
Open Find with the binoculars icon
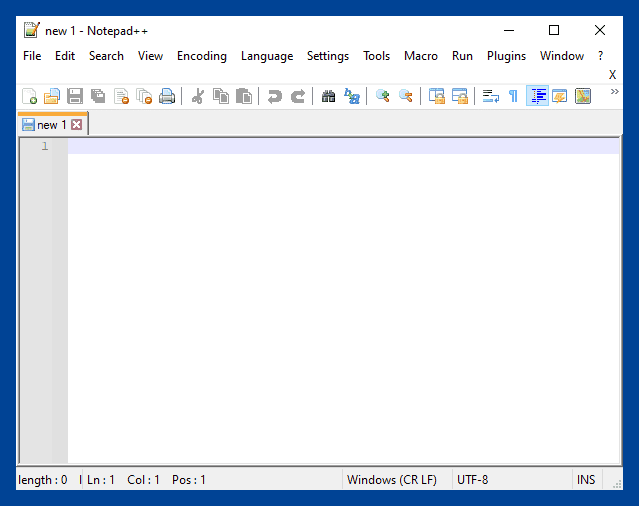click(x=328, y=97)
